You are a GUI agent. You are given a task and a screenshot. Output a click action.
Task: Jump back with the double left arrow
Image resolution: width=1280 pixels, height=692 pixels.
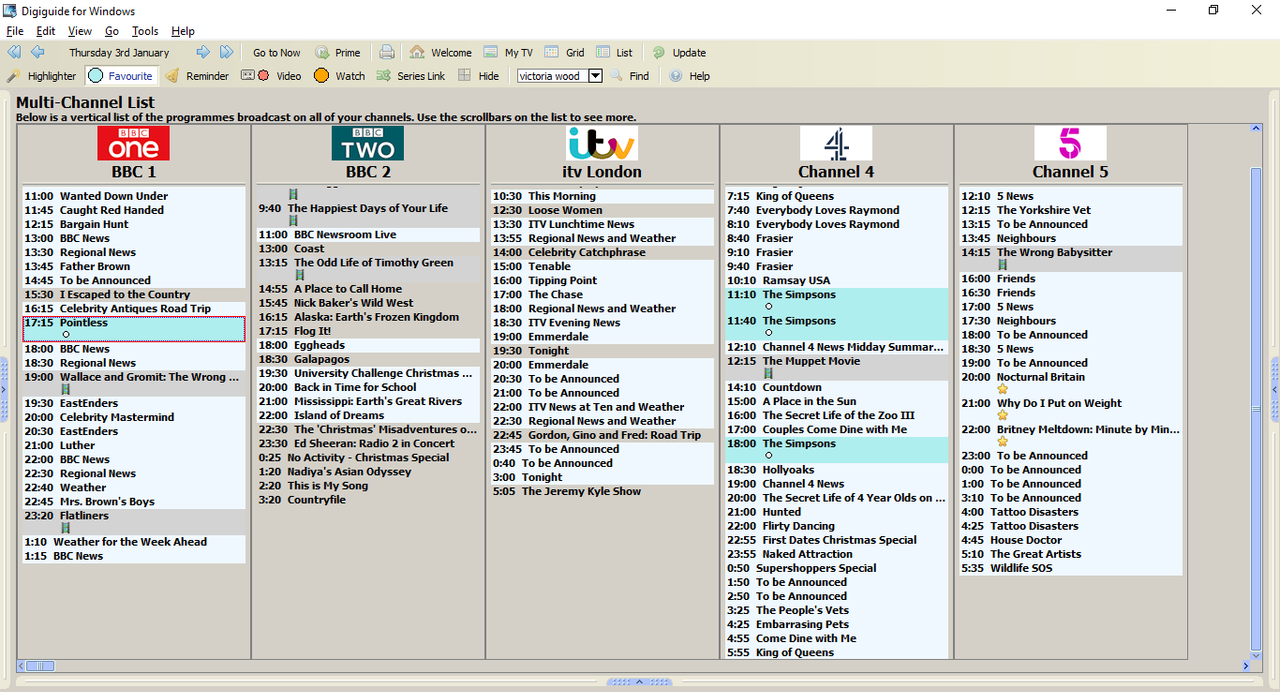(x=14, y=52)
